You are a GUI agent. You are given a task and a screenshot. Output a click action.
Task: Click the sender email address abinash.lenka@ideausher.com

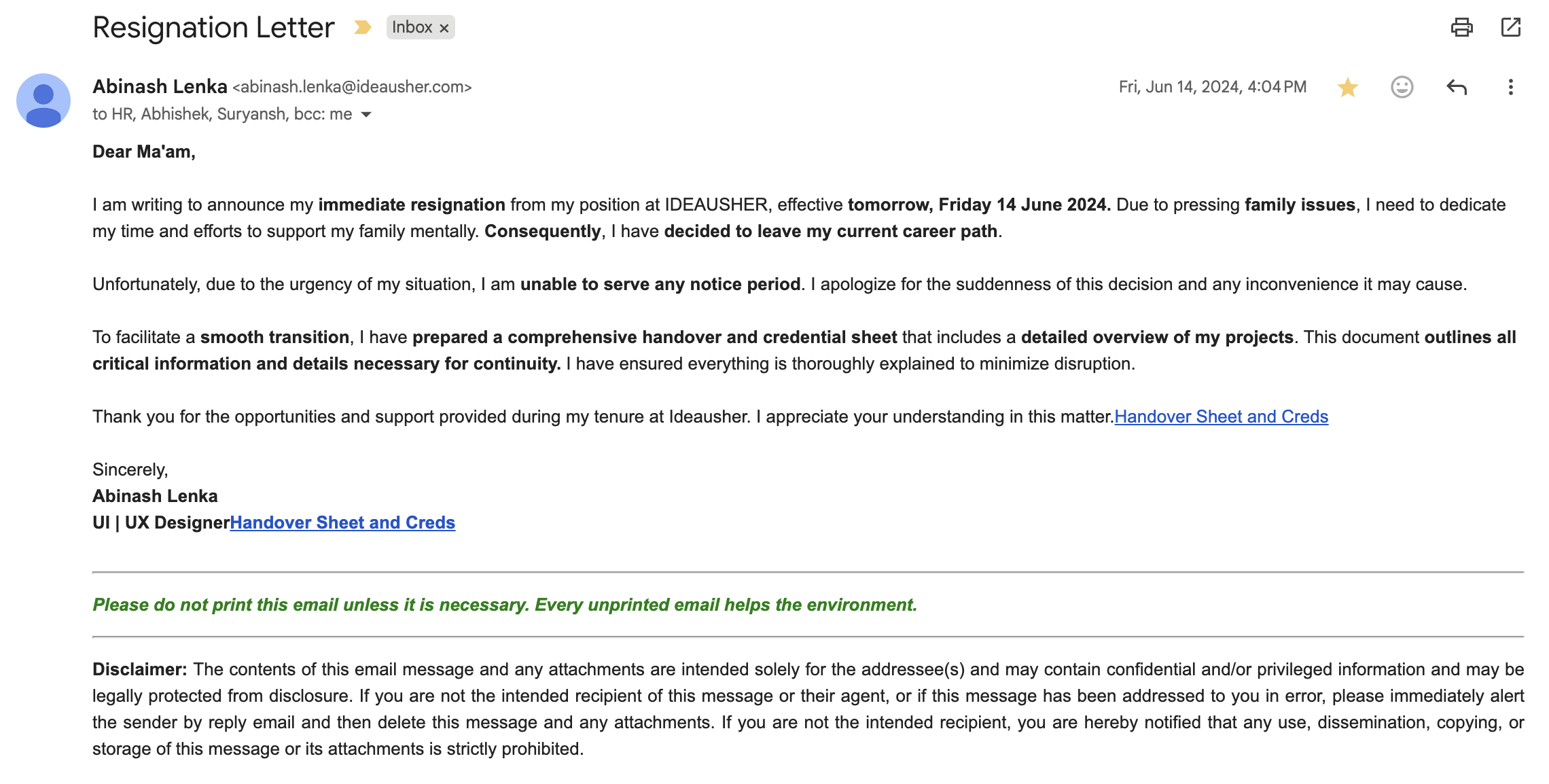click(352, 87)
